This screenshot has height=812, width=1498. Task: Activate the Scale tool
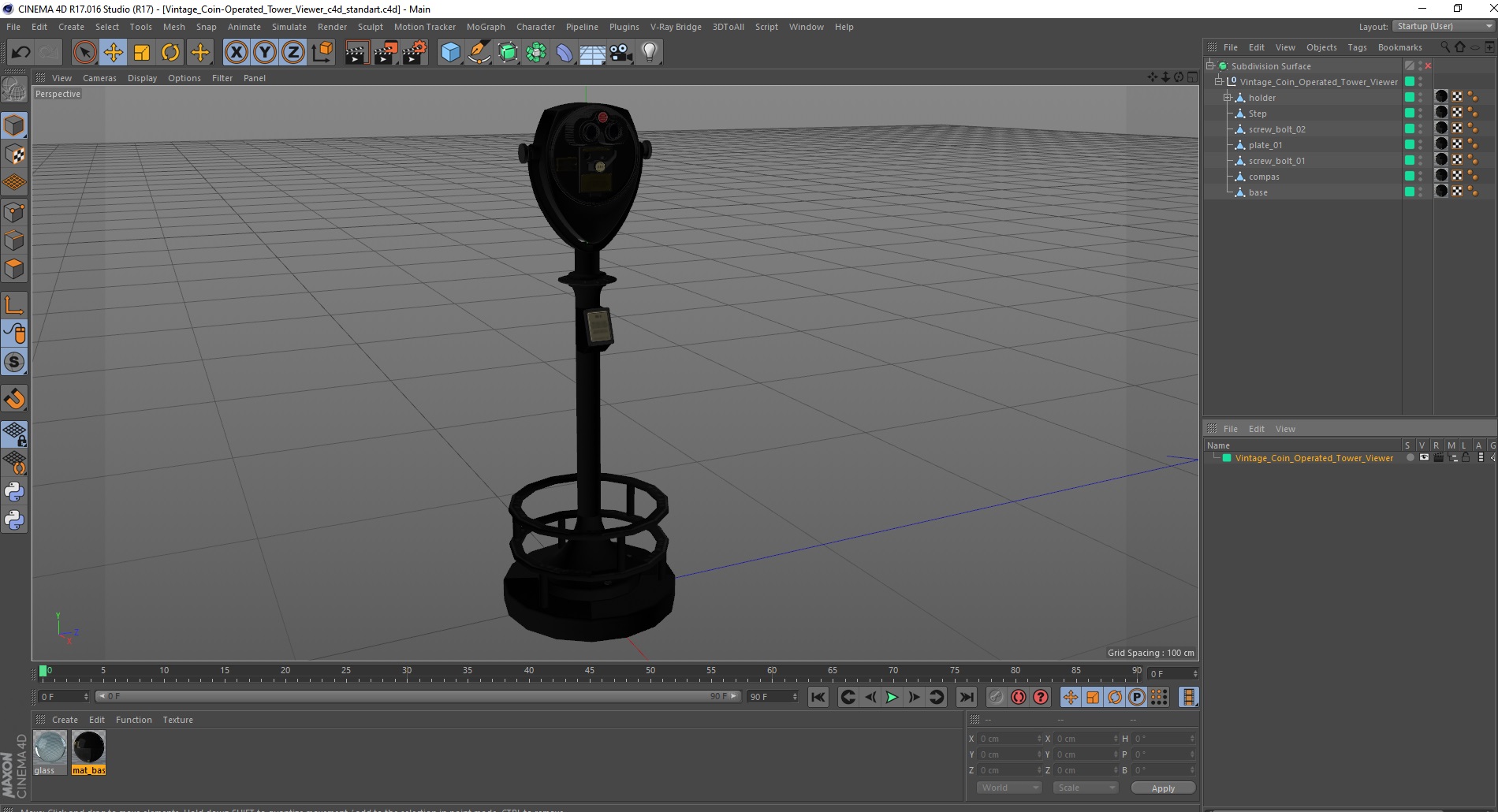(142, 53)
